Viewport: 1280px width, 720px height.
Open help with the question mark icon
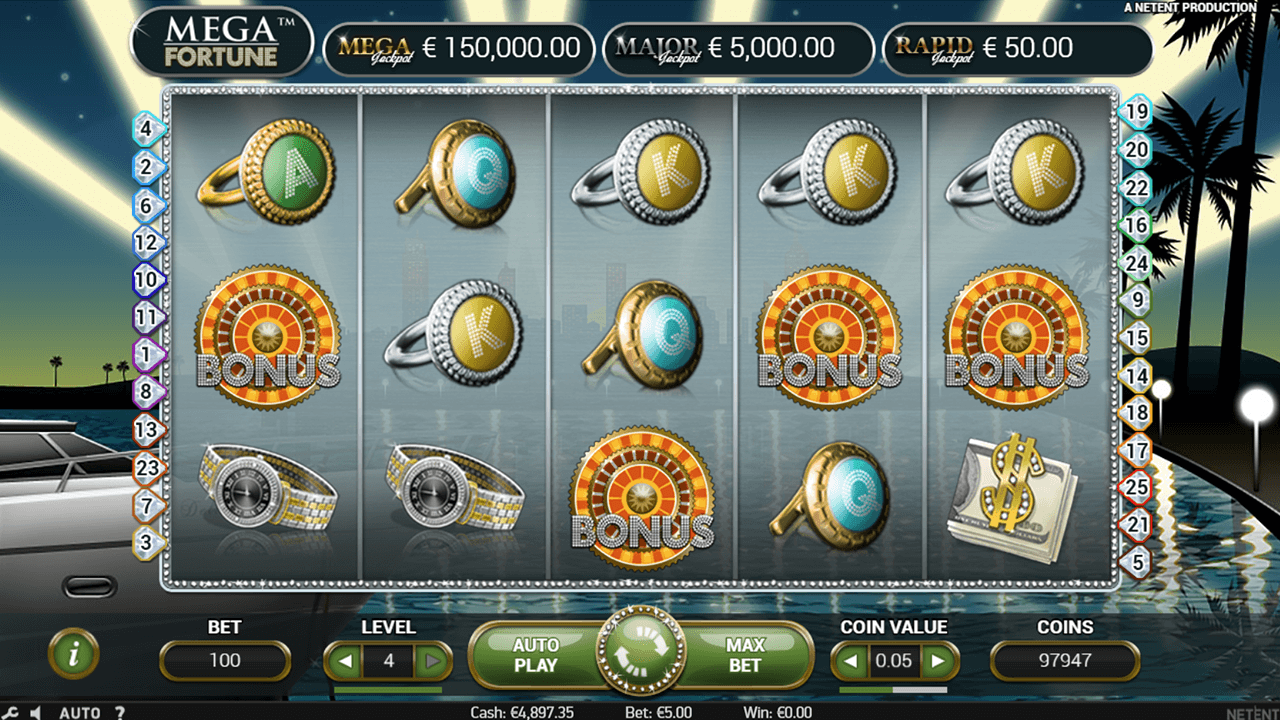click(120, 712)
